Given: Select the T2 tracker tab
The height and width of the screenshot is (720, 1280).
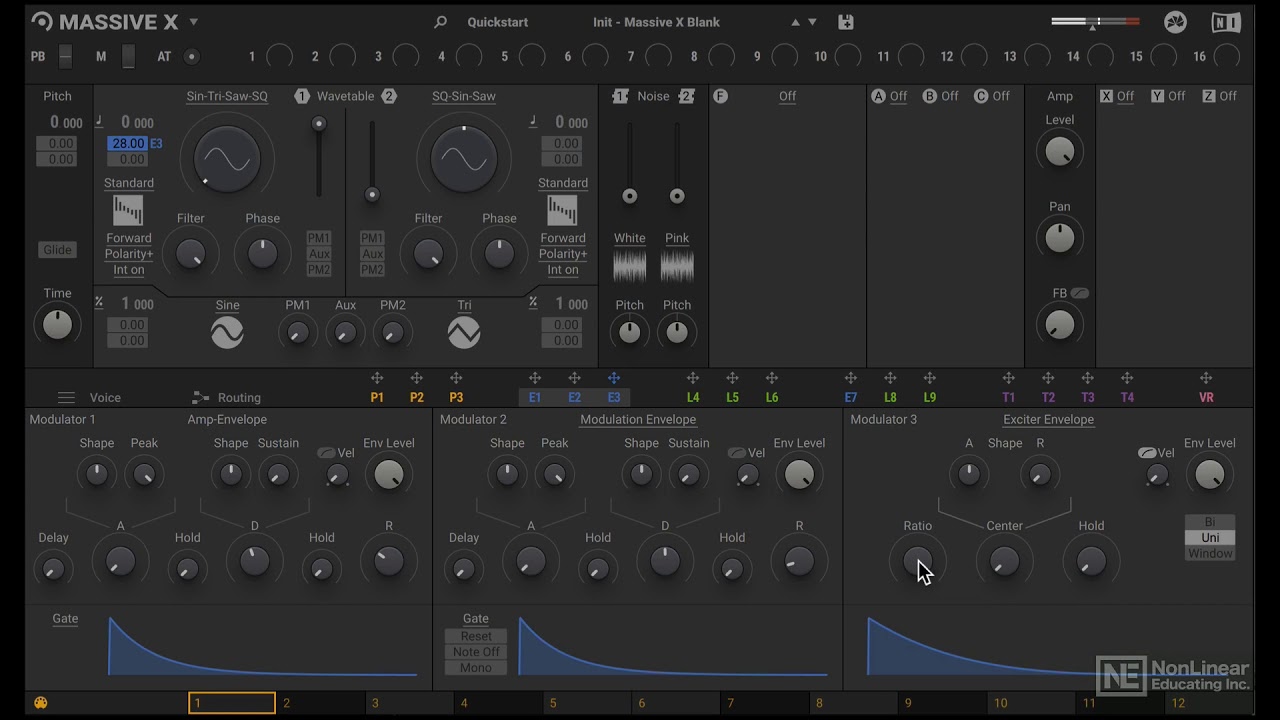Looking at the screenshot, I should coord(1048,397).
